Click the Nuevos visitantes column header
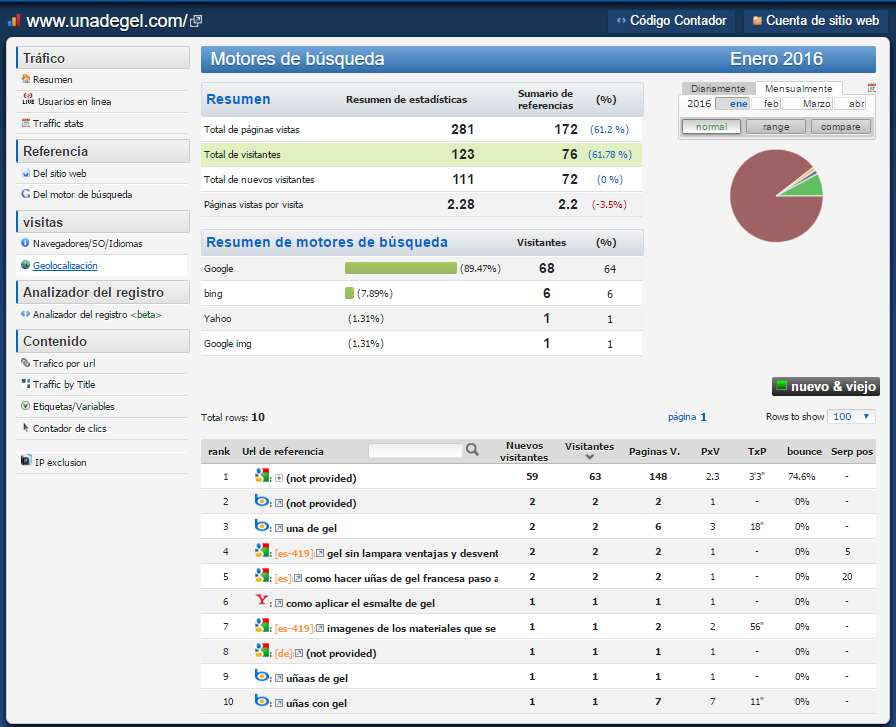The width and height of the screenshot is (896, 727). coord(524,452)
